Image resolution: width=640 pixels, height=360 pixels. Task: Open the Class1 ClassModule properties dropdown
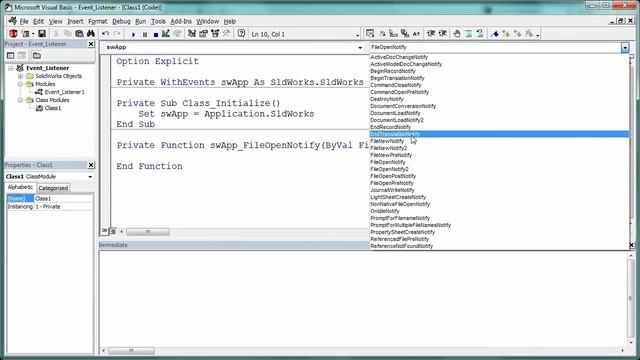point(90,177)
